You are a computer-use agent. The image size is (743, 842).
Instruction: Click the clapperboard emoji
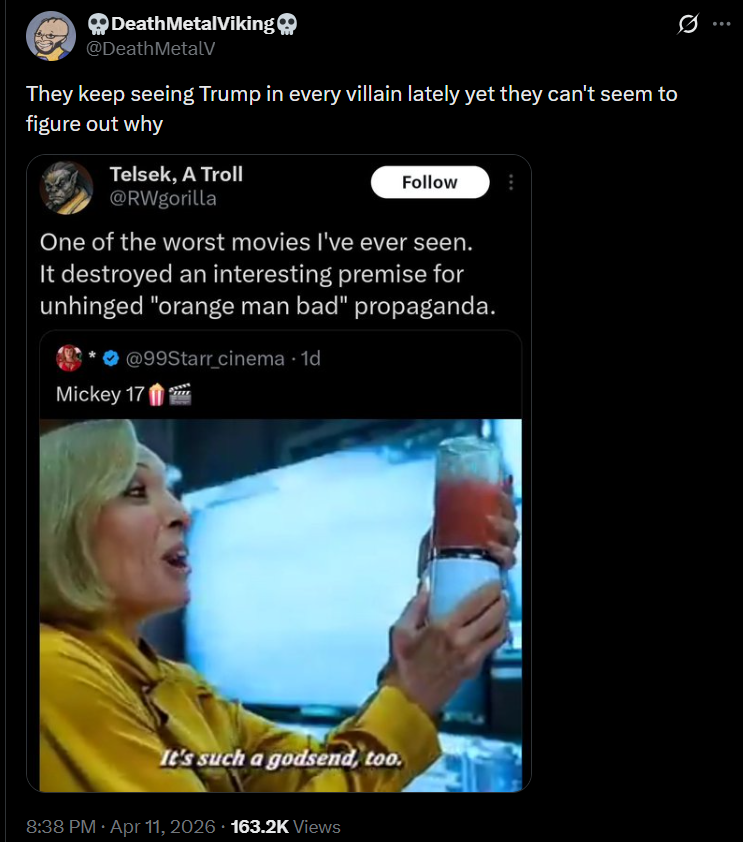(x=180, y=395)
